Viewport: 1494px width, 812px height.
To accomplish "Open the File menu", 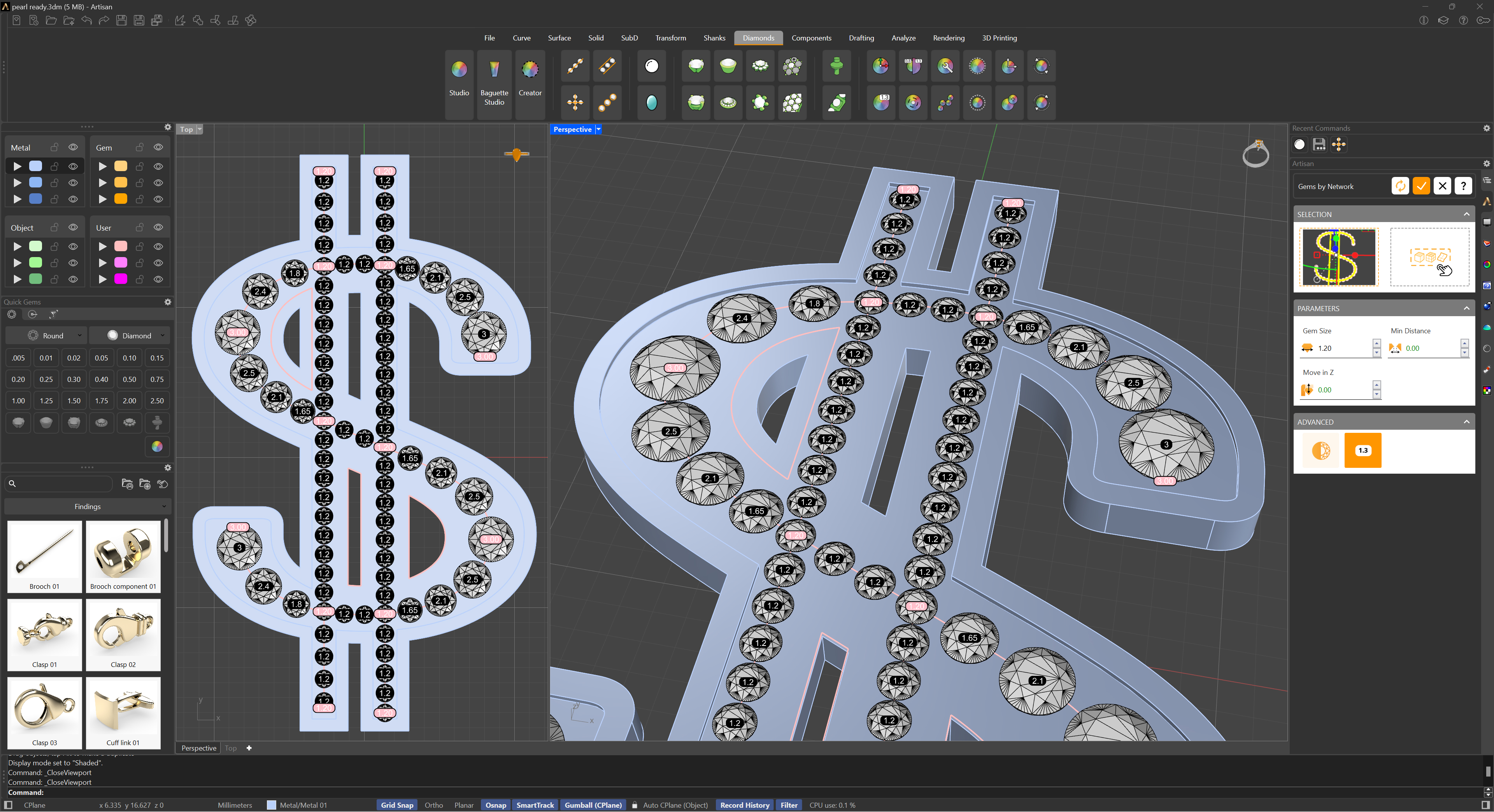I will [x=489, y=38].
